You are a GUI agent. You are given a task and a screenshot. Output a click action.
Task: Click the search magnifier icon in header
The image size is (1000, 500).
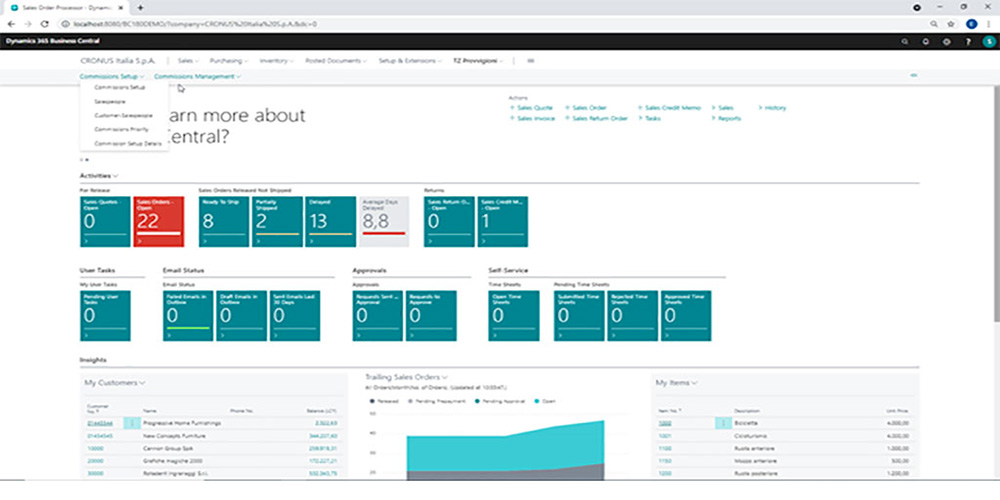click(905, 42)
